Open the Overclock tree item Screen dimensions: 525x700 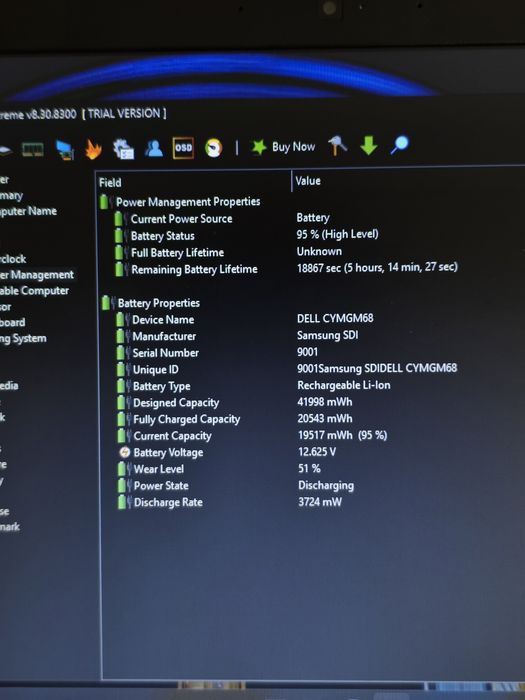13,259
